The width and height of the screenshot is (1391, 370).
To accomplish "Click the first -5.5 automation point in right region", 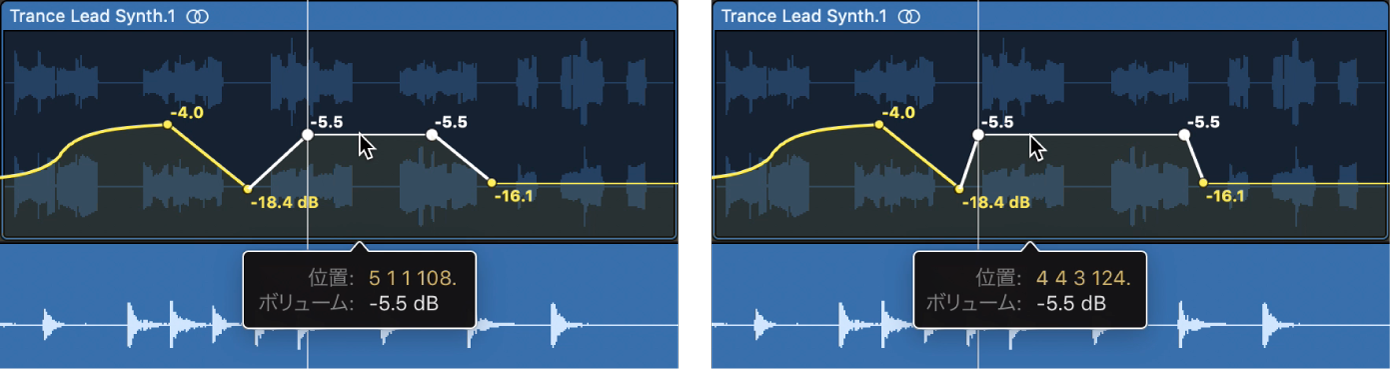I will coord(978,134).
